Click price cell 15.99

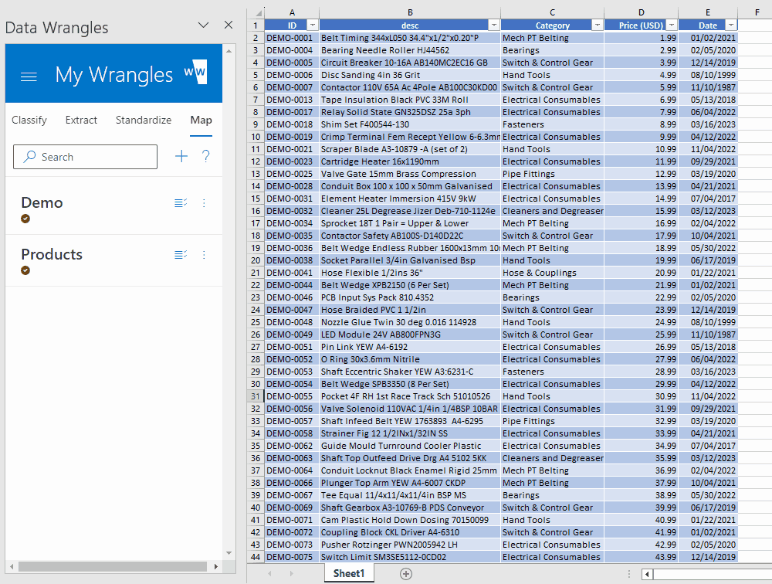click(x=641, y=211)
